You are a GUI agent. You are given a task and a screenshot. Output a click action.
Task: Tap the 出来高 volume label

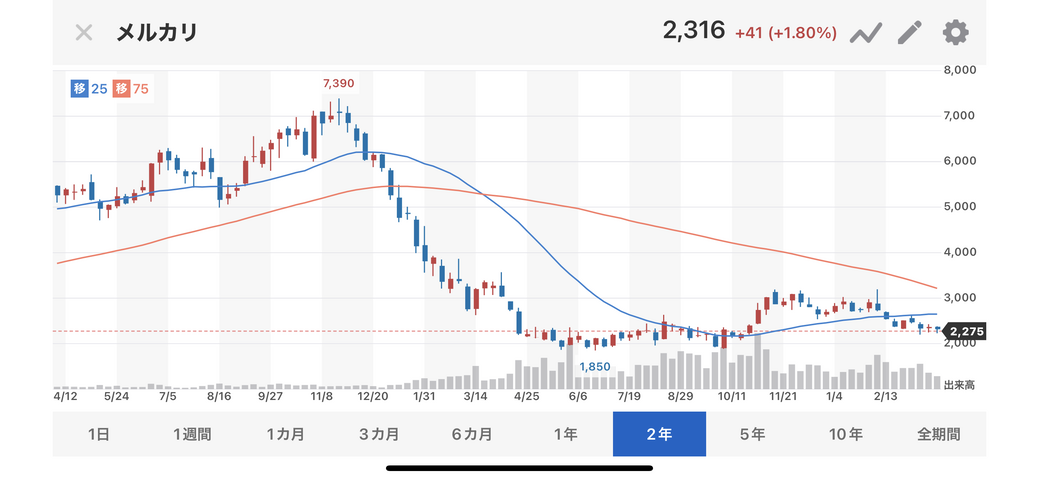(x=959, y=384)
